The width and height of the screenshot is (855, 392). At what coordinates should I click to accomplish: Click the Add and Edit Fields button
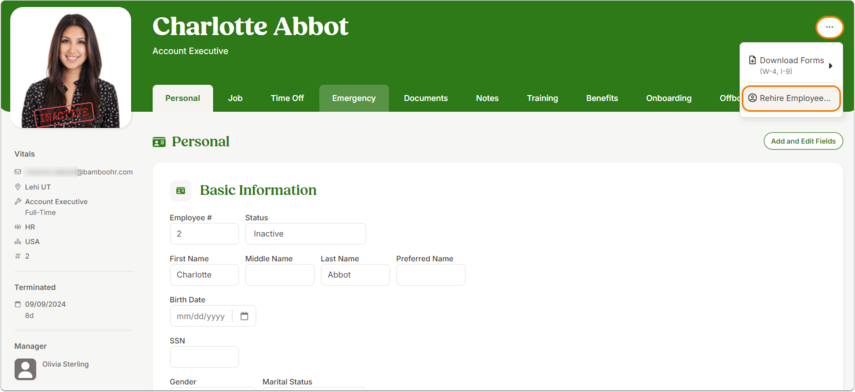(x=803, y=141)
